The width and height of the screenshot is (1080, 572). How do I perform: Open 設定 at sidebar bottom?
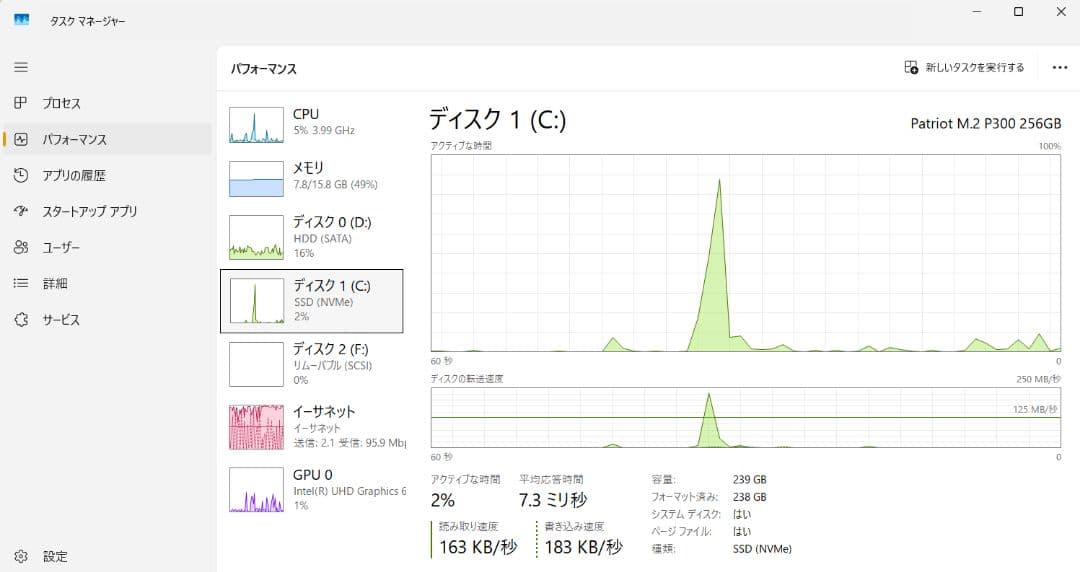107,556
